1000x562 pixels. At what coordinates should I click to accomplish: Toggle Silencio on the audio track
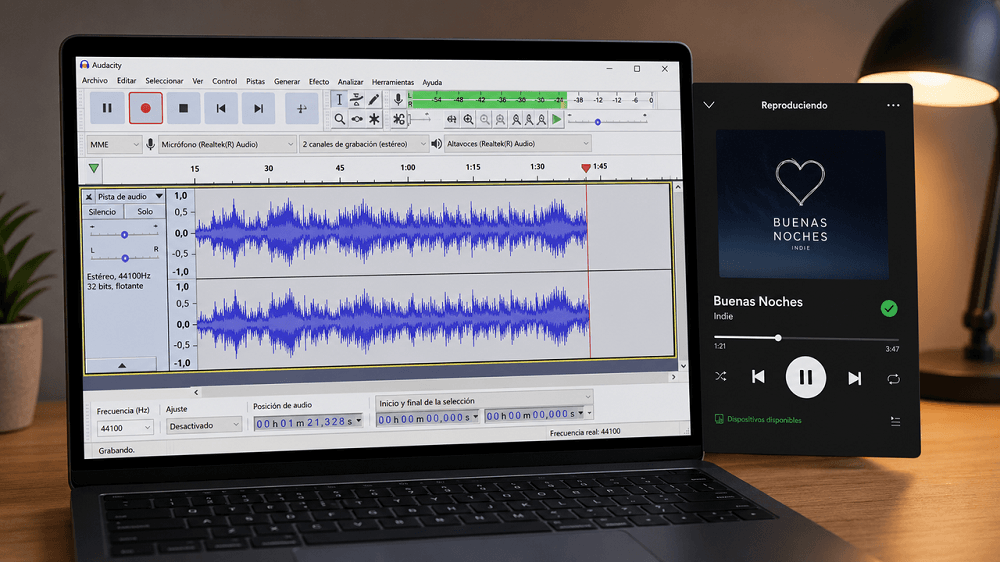(x=102, y=212)
